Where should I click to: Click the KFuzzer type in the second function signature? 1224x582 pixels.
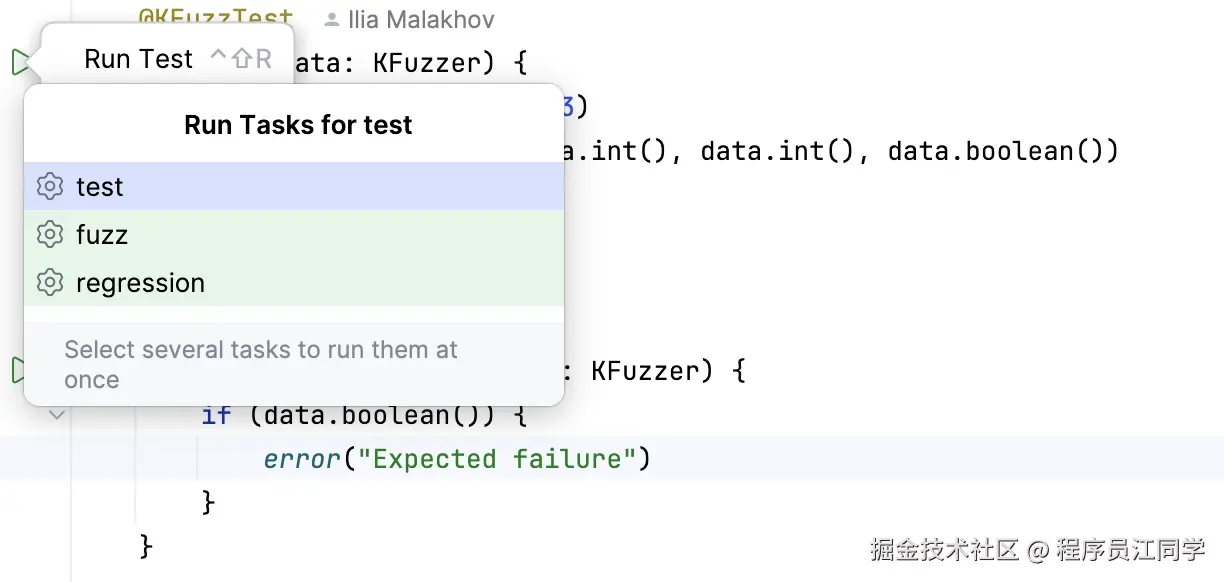[647, 371]
